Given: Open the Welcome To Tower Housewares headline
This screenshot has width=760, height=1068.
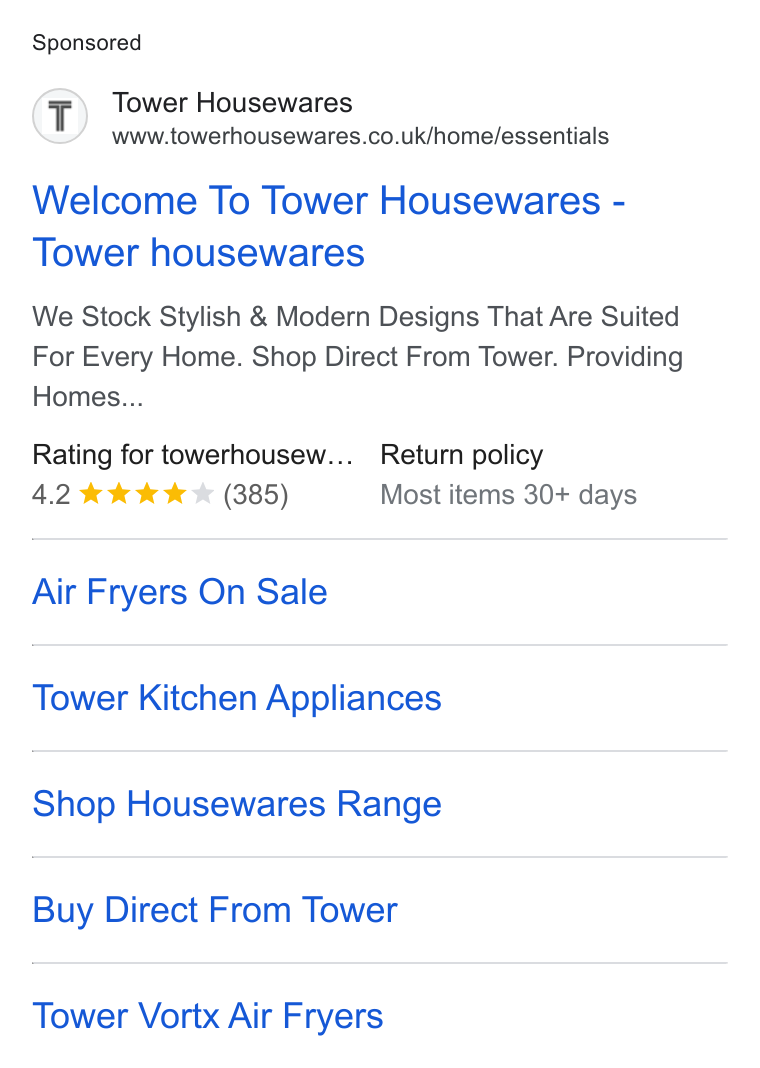Looking at the screenshot, I should click(x=329, y=226).
